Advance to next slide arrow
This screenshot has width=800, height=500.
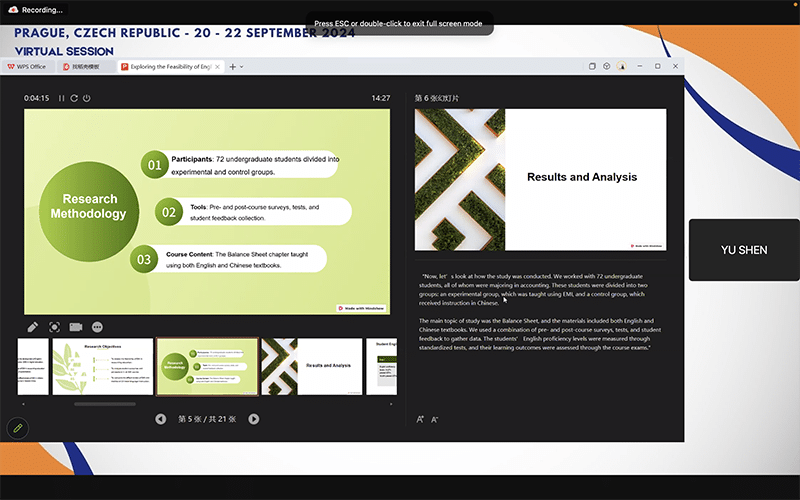pyautogui.click(x=254, y=419)
